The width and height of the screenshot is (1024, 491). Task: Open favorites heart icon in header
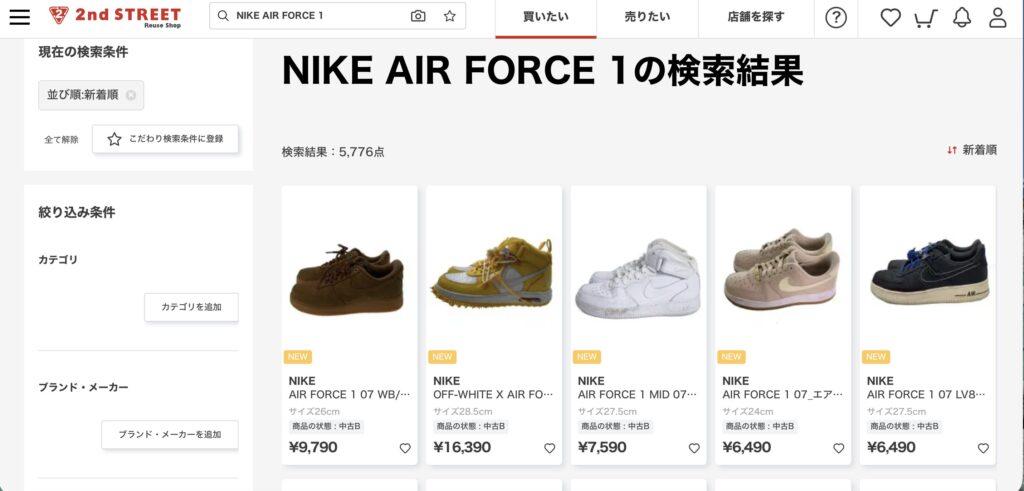(x=890, y=18)
